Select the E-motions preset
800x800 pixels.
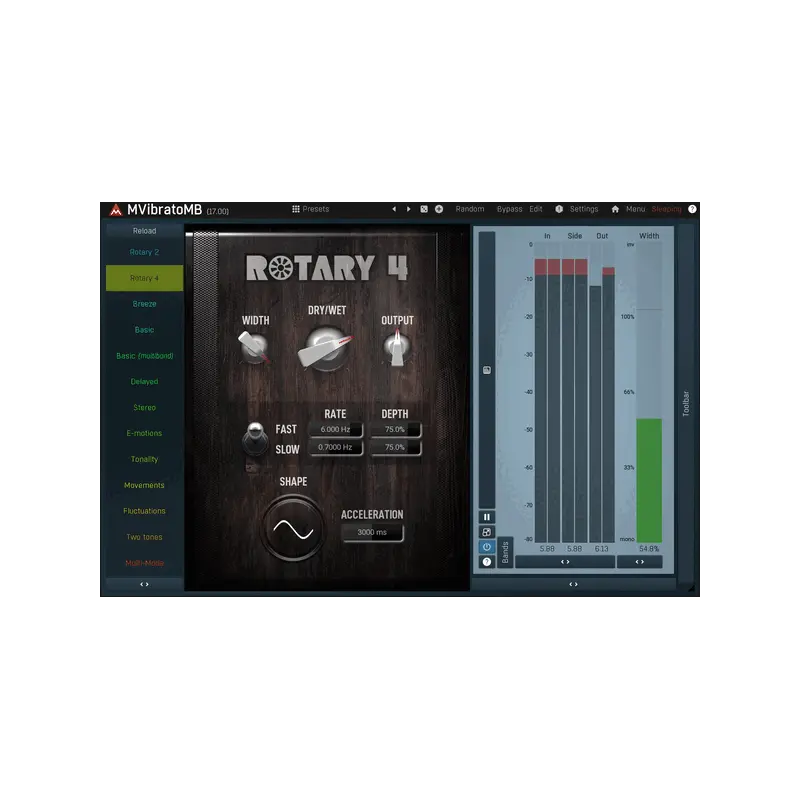(144, 433)
